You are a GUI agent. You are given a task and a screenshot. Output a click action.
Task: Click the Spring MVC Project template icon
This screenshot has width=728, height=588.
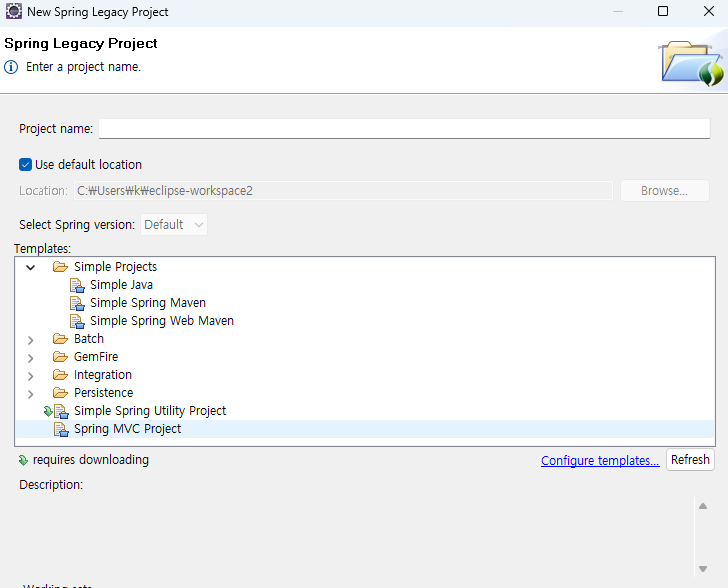point(61,429)
